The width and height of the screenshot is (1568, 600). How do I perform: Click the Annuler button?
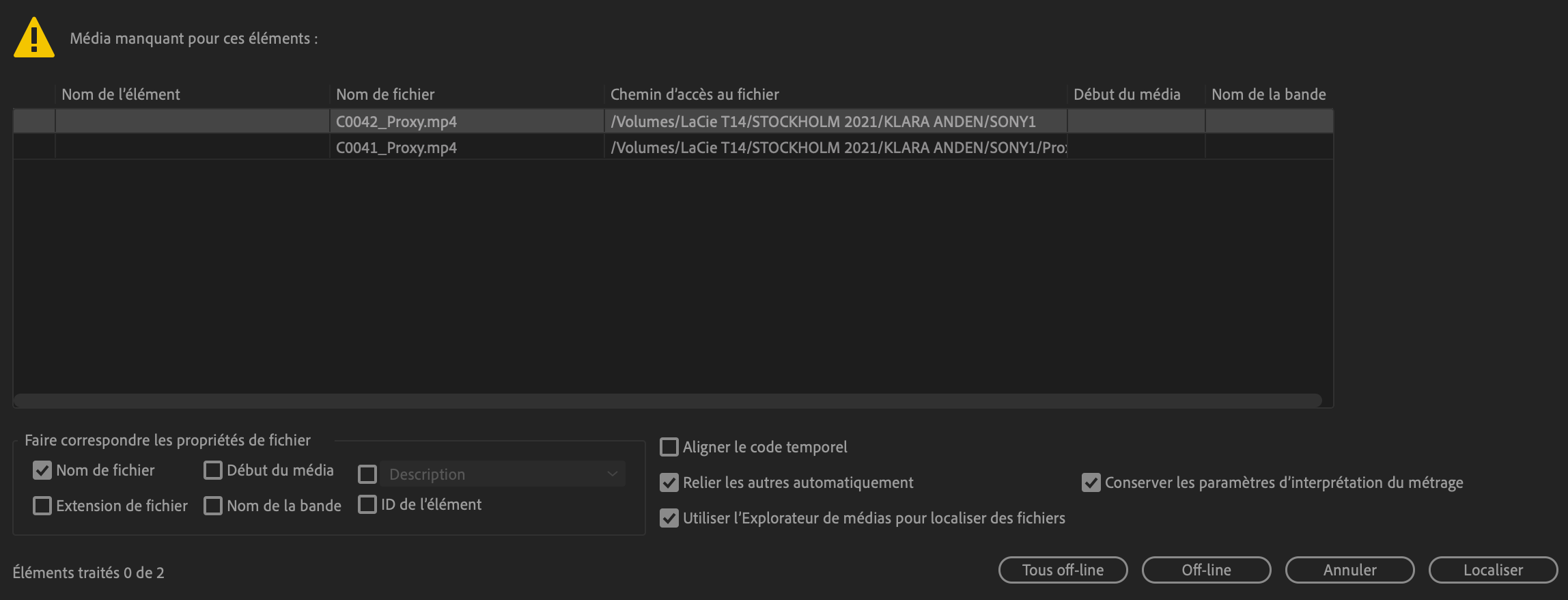click(1349, 570)
